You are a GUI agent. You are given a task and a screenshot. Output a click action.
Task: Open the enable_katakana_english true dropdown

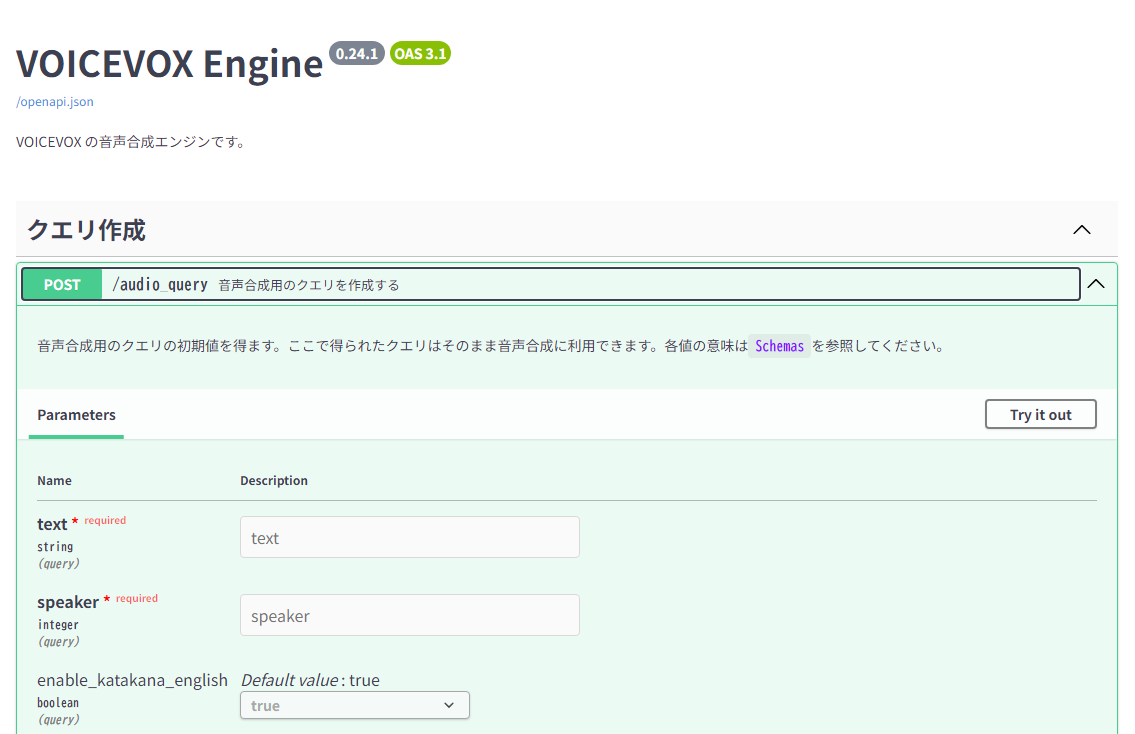click(x=355, y=705)
